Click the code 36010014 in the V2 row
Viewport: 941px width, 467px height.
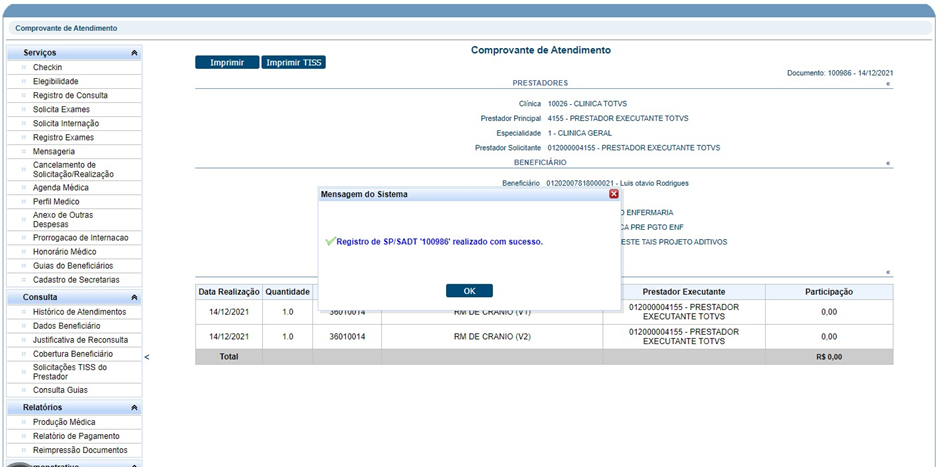[347, 337]
